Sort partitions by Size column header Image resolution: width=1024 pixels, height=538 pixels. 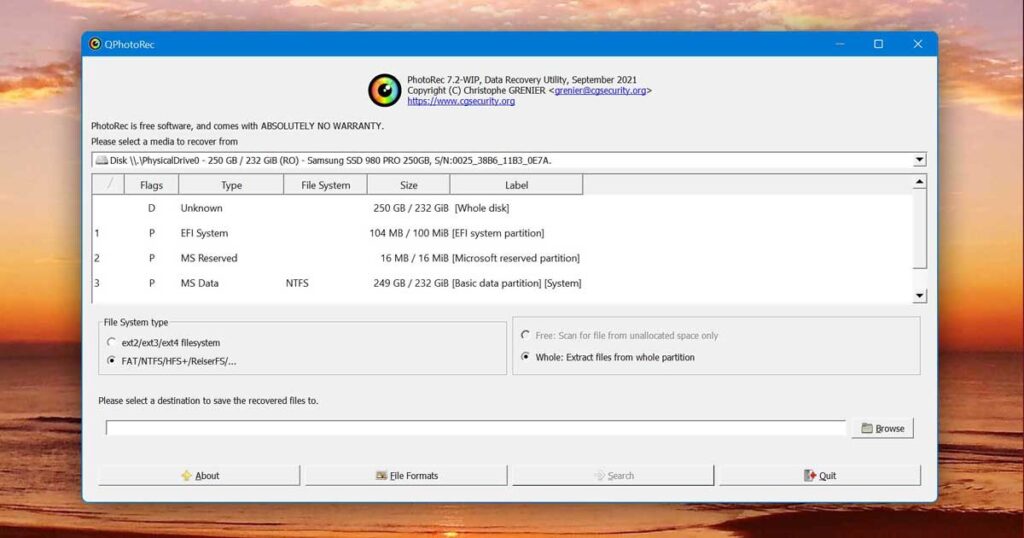pos(408,185)
